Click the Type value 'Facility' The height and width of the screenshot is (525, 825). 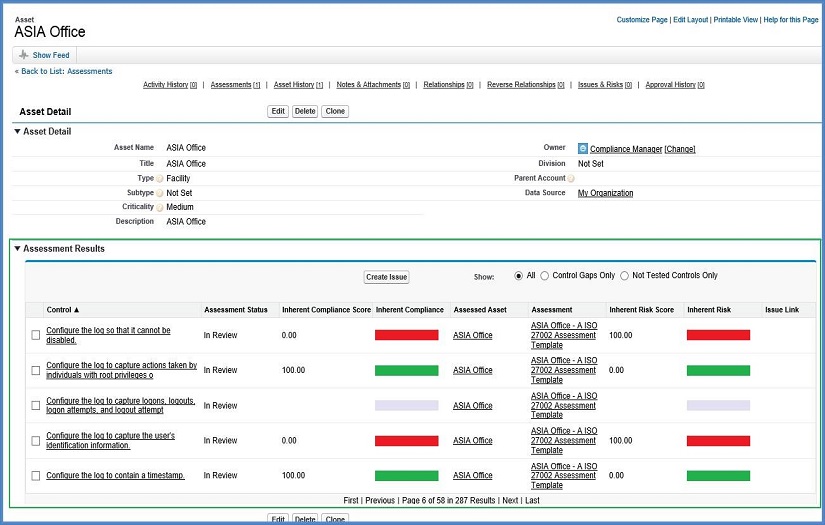point(178,178)
